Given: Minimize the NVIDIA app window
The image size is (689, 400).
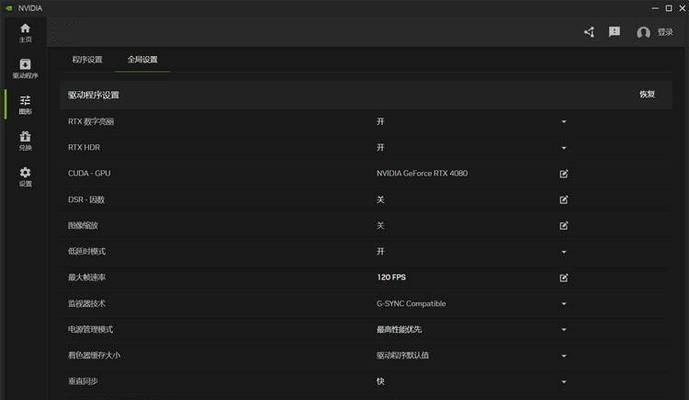Looking at the screenshot, I should [655, 8].
